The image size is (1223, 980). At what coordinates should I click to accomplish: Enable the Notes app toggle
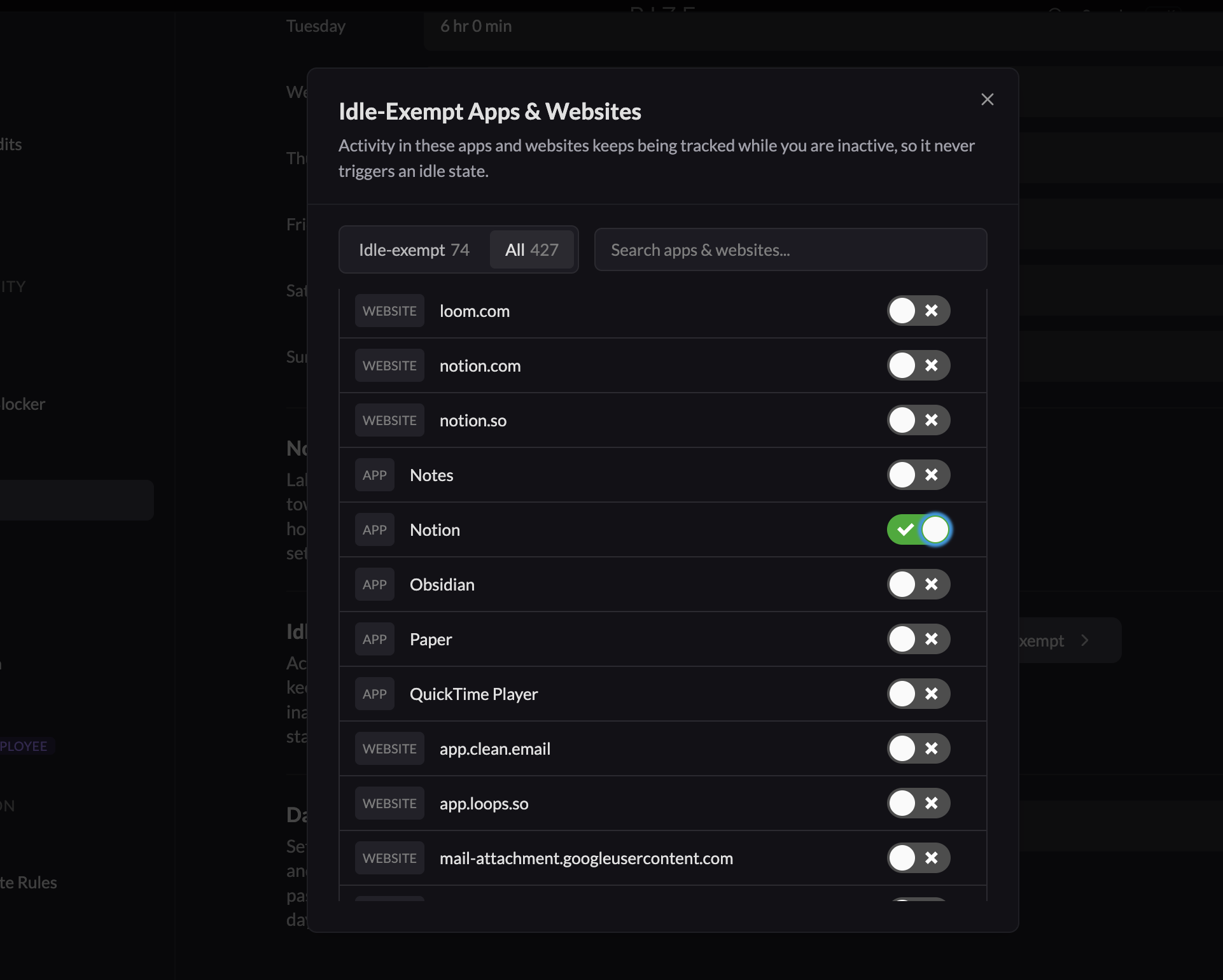tap(918, 475)
